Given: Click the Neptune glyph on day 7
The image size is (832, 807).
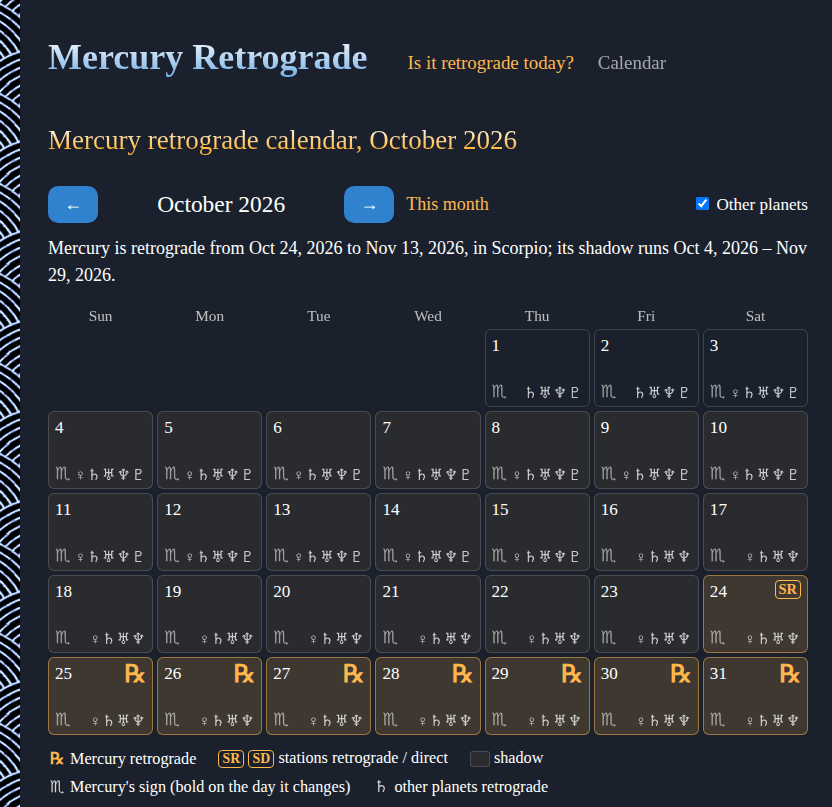Looking at the screenshot, I should tap(450, 474).
